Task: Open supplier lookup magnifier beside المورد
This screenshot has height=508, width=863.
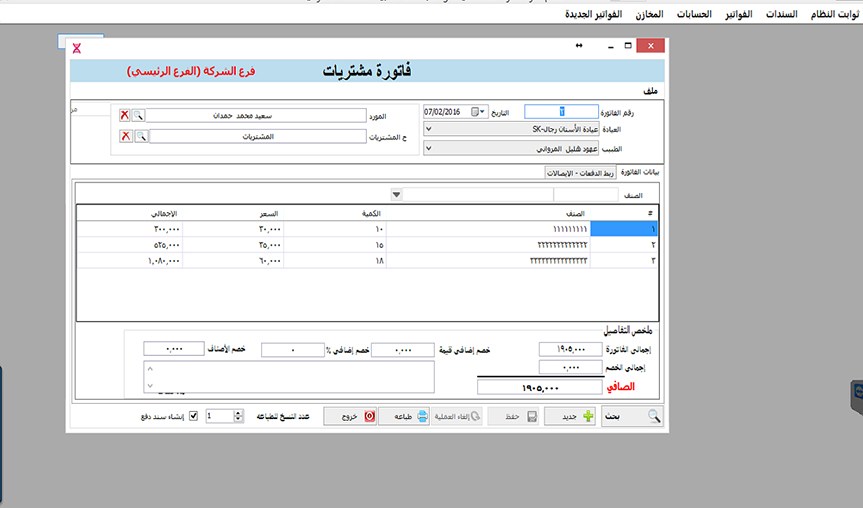Action: [x=139, y=115]
